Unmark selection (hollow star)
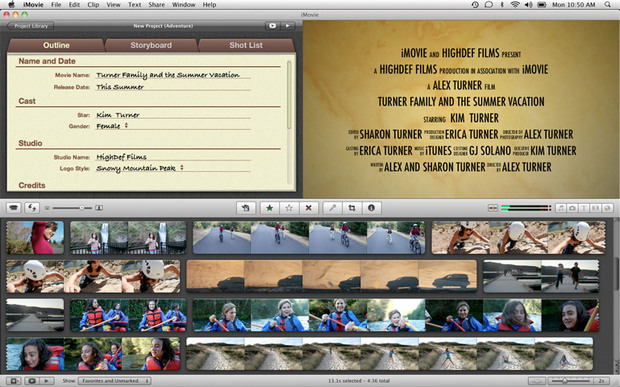Image resolution: width=620 pixels, height=387 pixels. [x=289, y=208]
